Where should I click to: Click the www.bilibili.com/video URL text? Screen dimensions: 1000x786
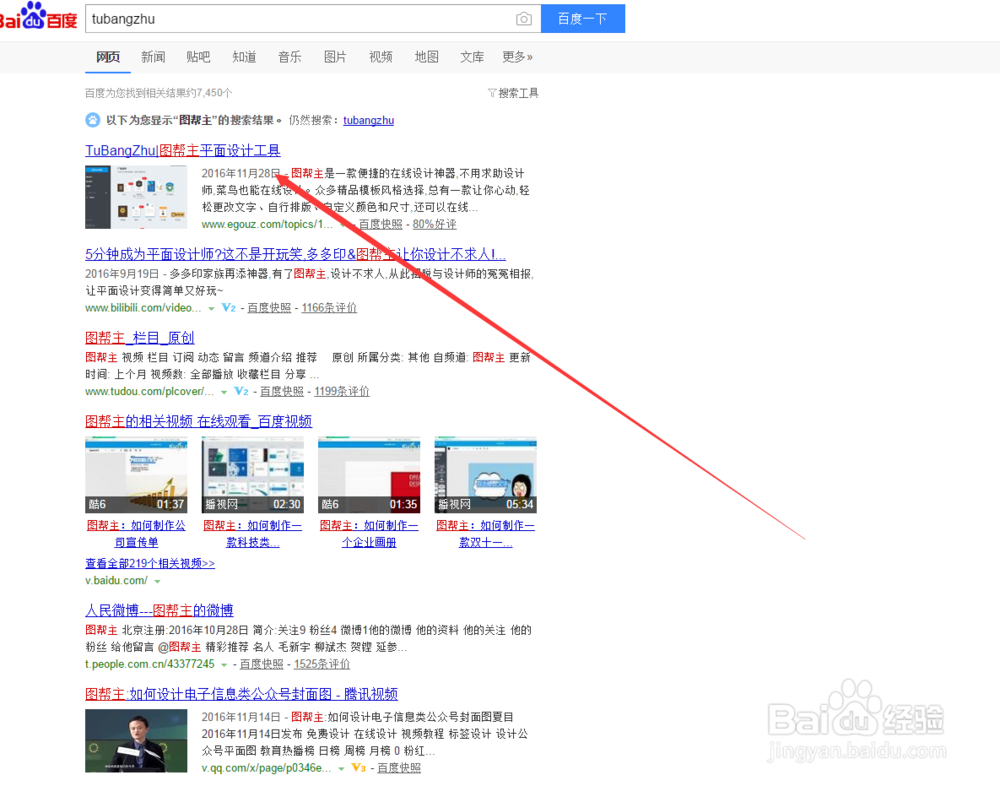(143, 308)
